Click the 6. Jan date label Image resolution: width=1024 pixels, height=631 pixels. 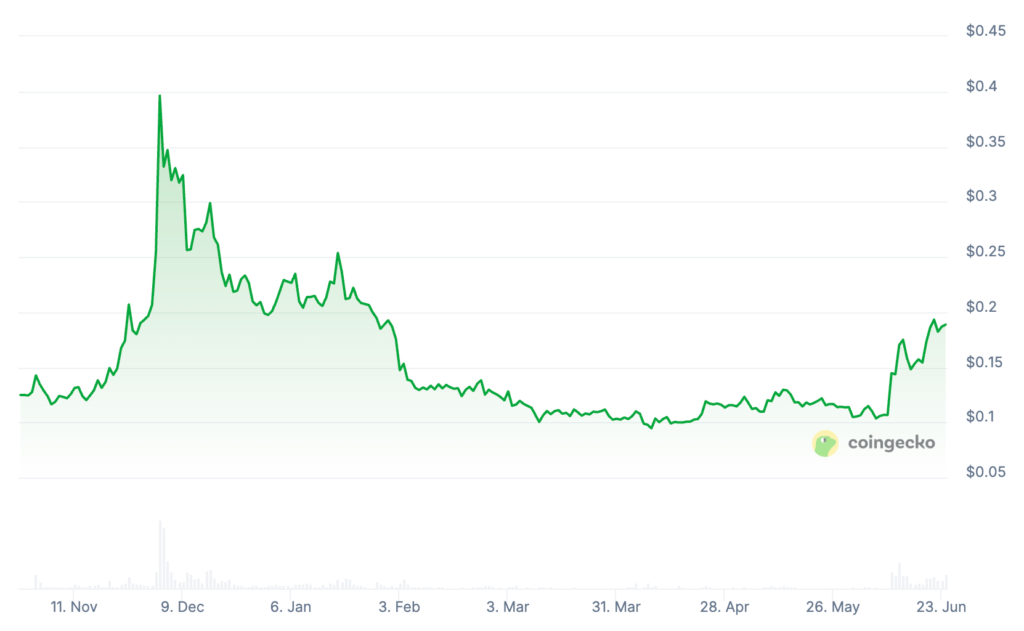click(292, 607)
